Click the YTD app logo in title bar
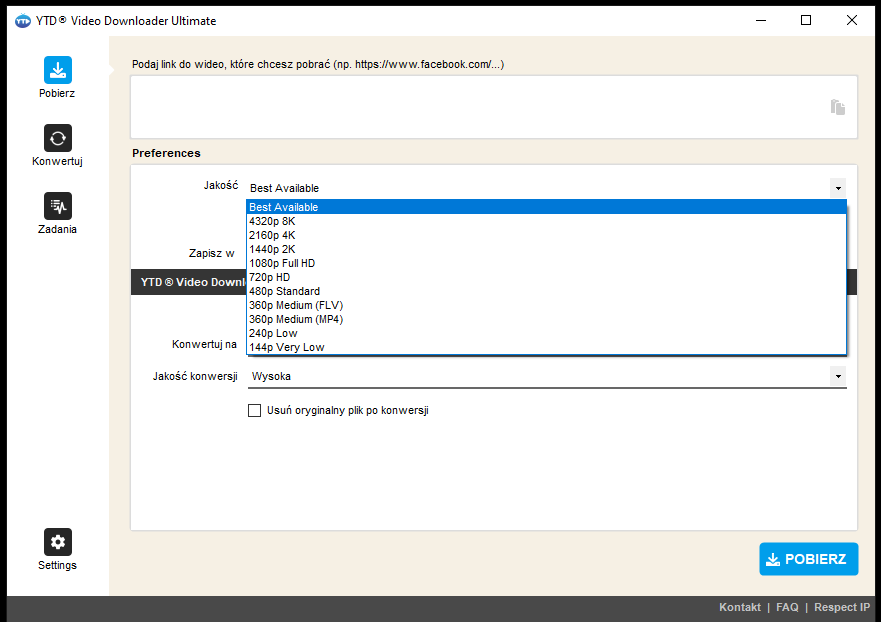This screenshot has height=622, width=881. 22,21
